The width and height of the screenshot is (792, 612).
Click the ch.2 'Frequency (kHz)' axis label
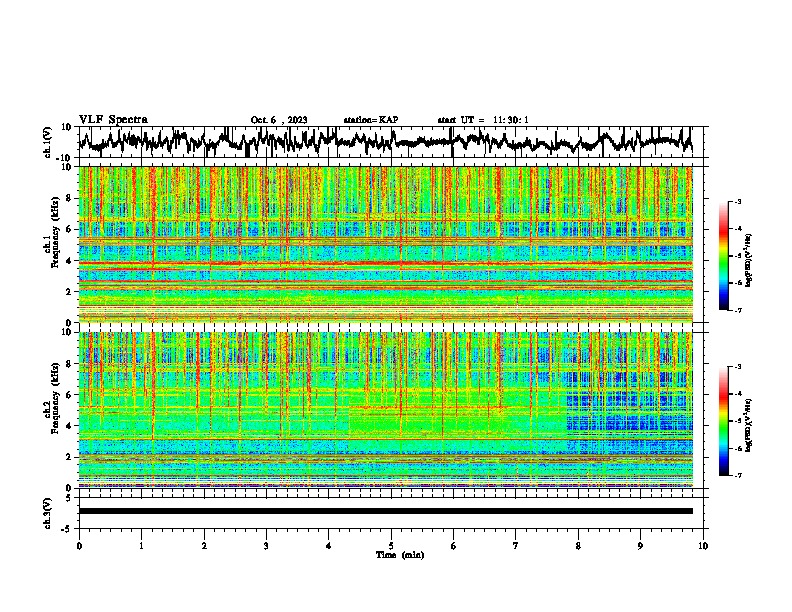[55, 397]
